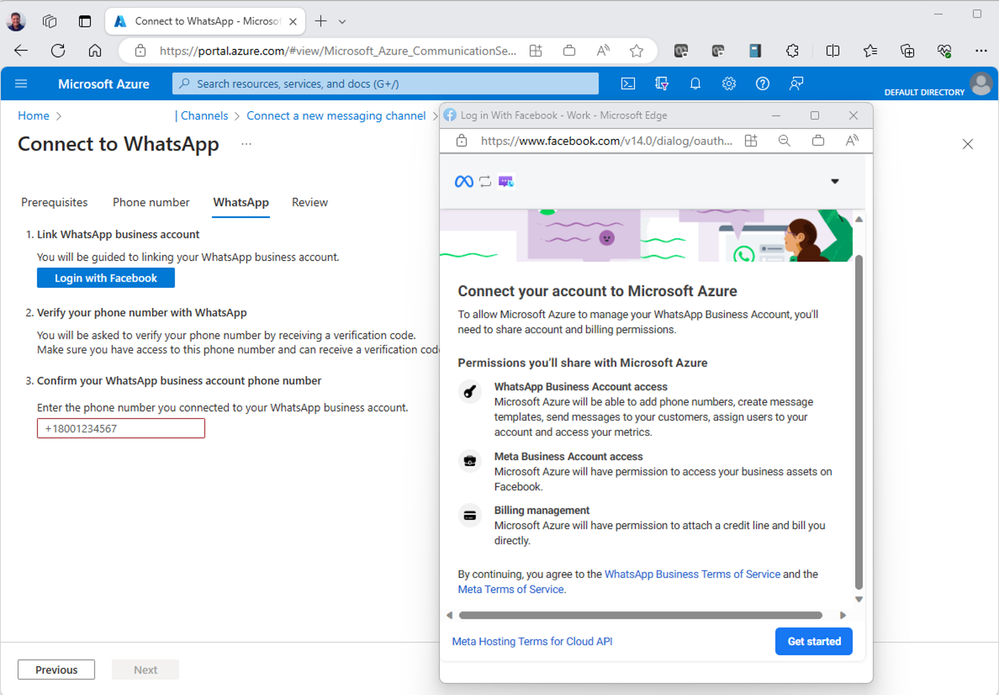Viewport: 999px width, 695px height.
Task: Open browser extensions puzzle icon
Action: point(792,51)
